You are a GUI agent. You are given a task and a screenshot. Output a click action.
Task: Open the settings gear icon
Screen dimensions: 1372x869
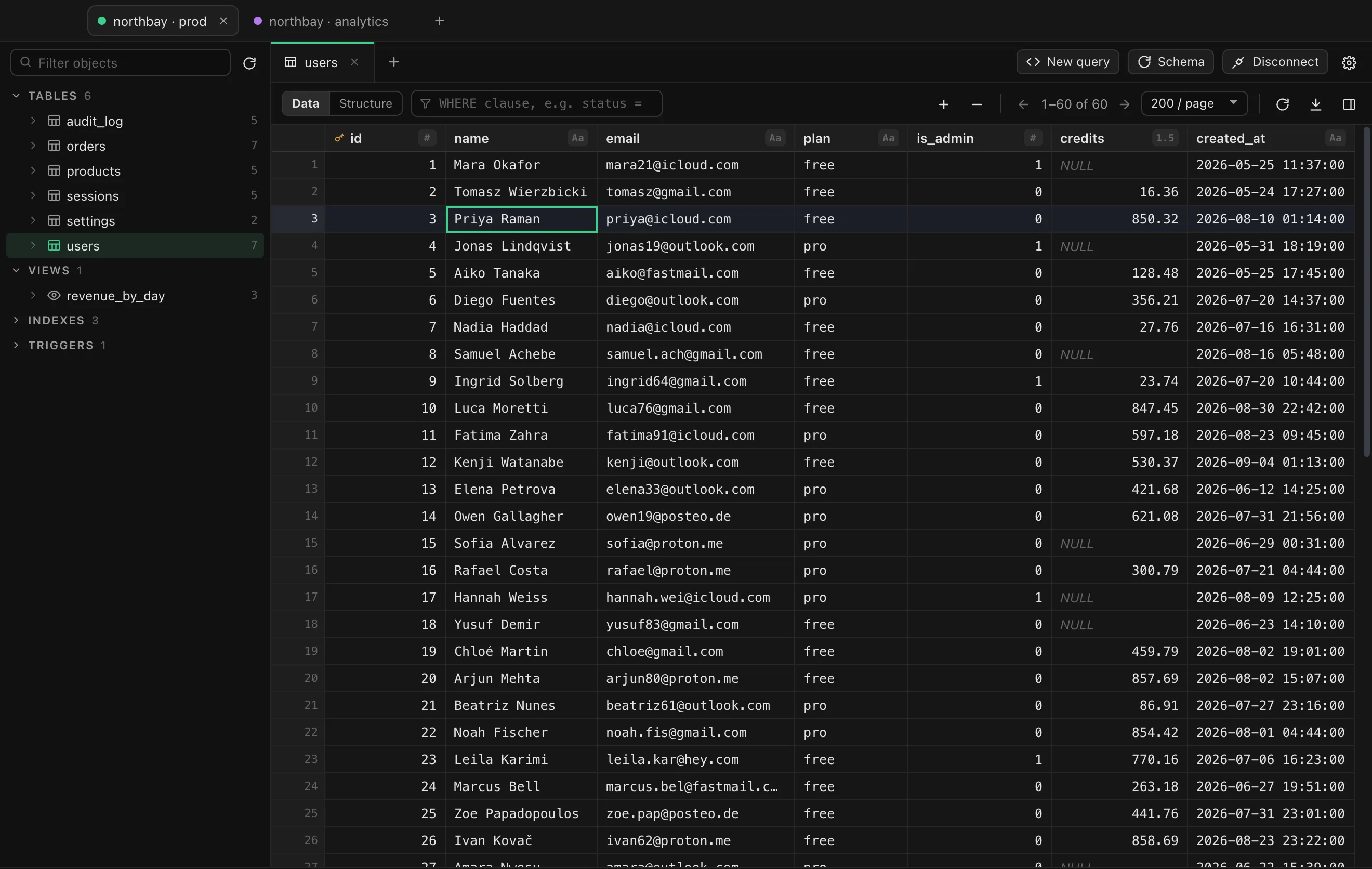click(x=1349, y=62)
